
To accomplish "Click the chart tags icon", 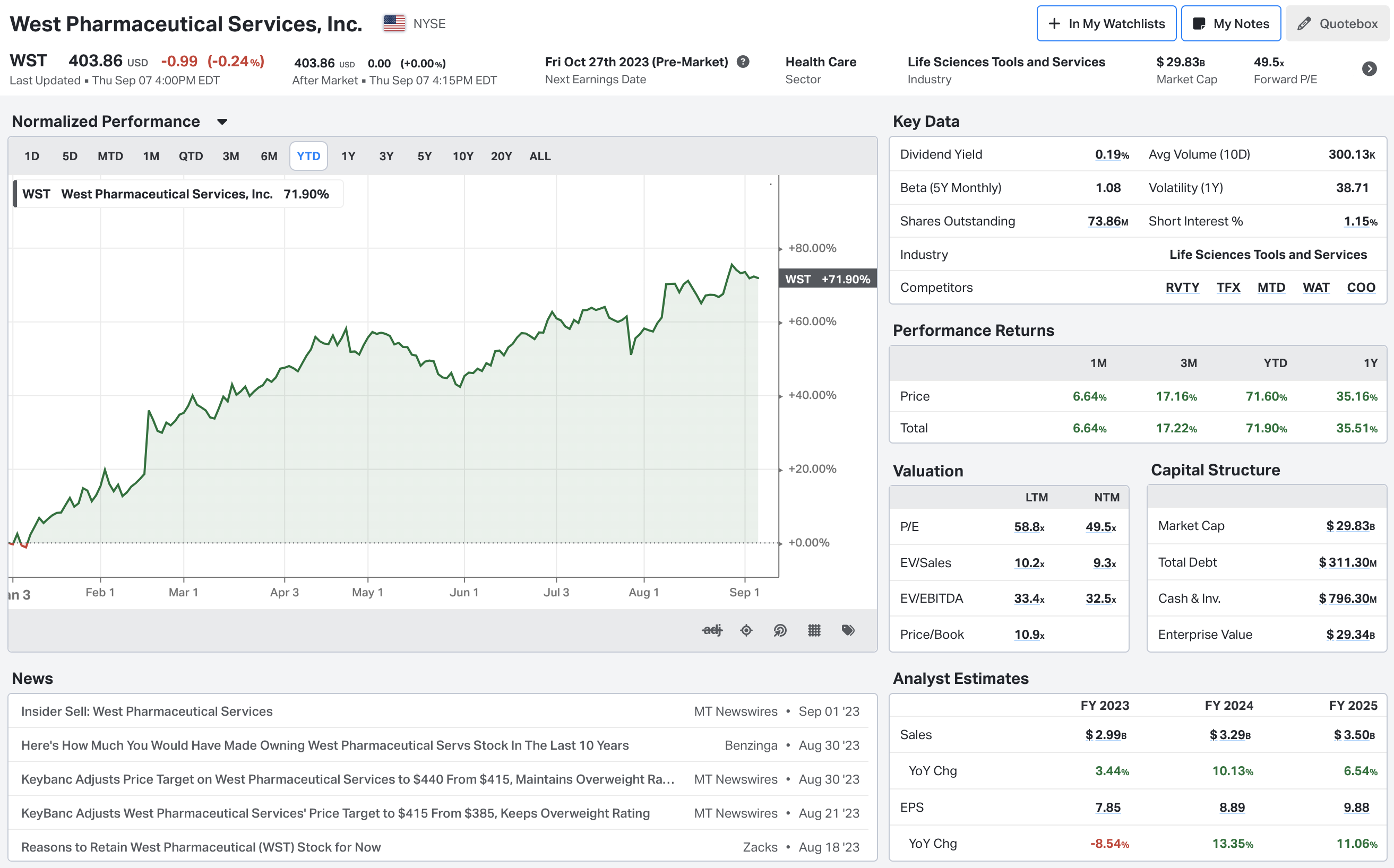I will tap(848, 630).
